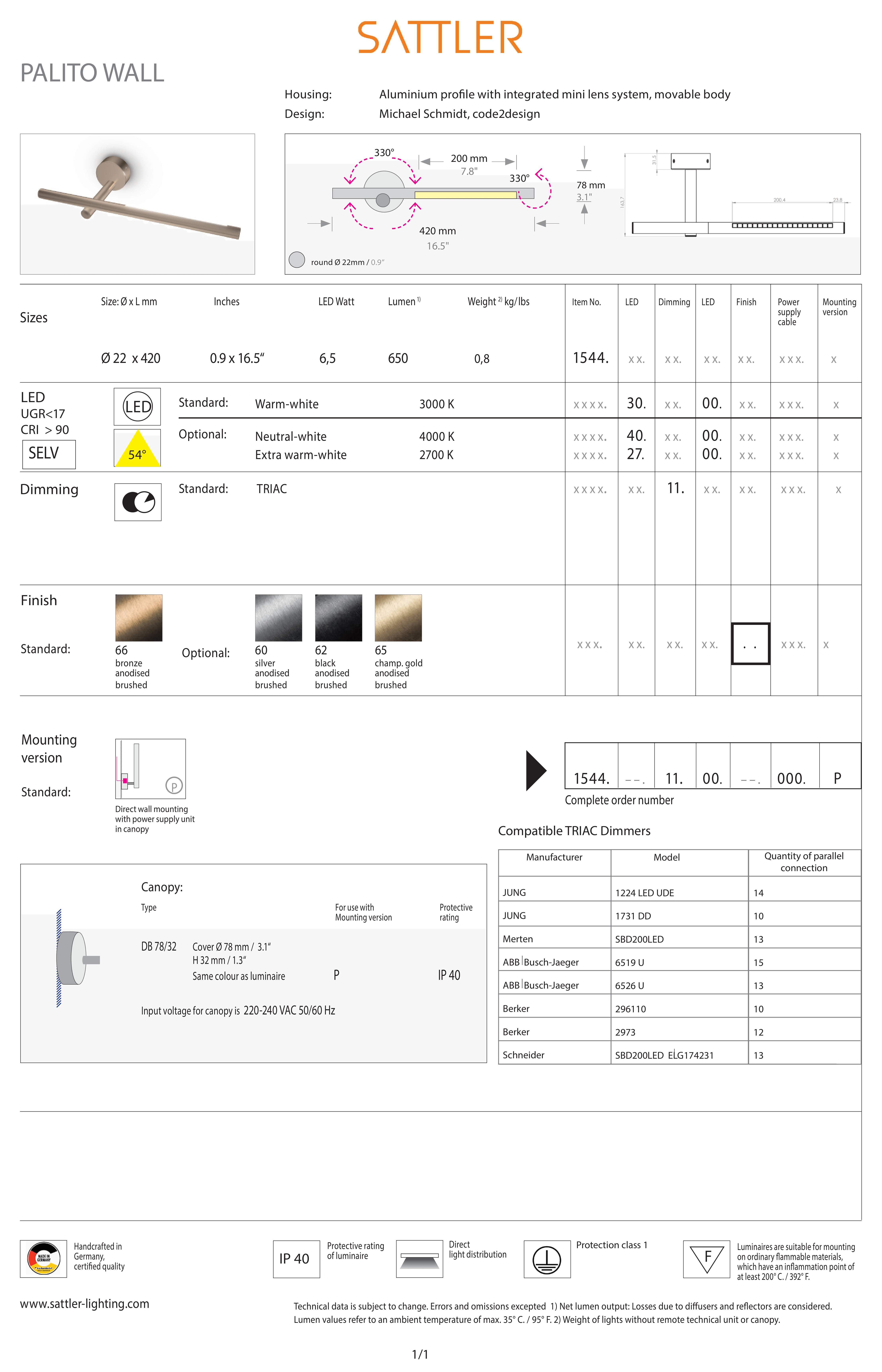
Task: Click the size value Ø 22 x 420
Action: [x=131, y=359]
